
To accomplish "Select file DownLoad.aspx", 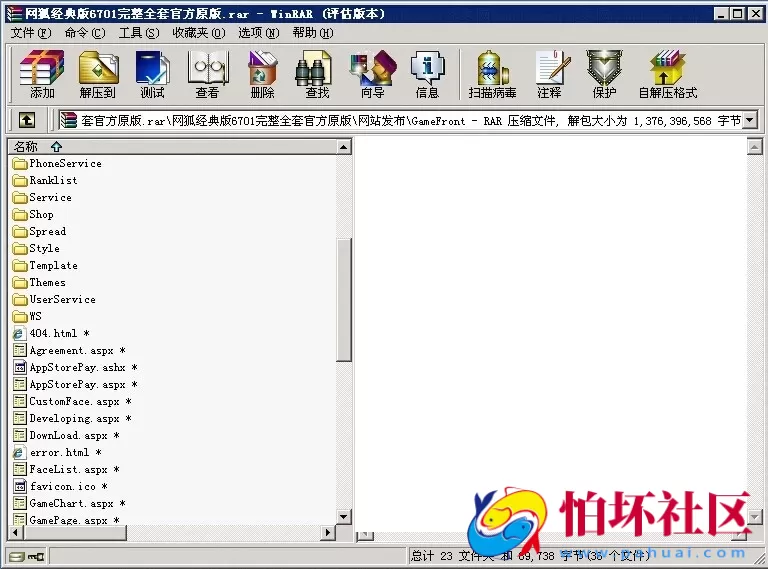I will click(x=66, y=435).
